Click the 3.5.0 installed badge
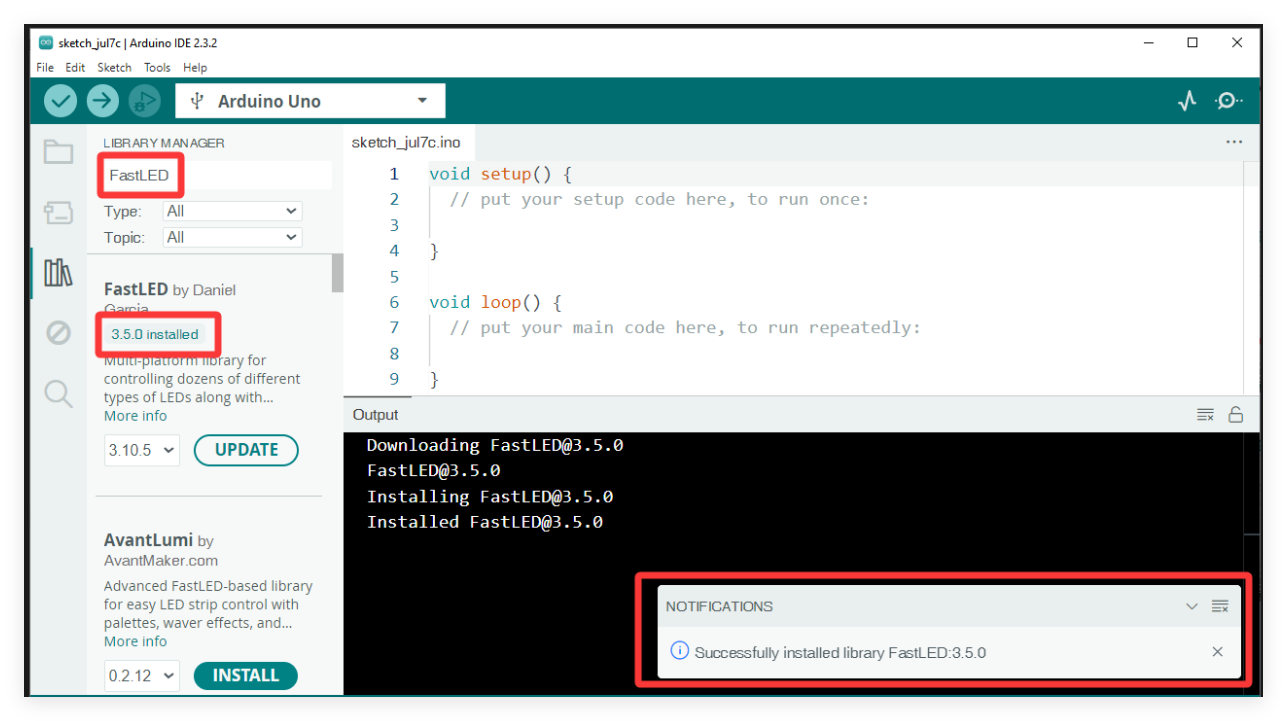1287x721 pixels. point(155,334)
